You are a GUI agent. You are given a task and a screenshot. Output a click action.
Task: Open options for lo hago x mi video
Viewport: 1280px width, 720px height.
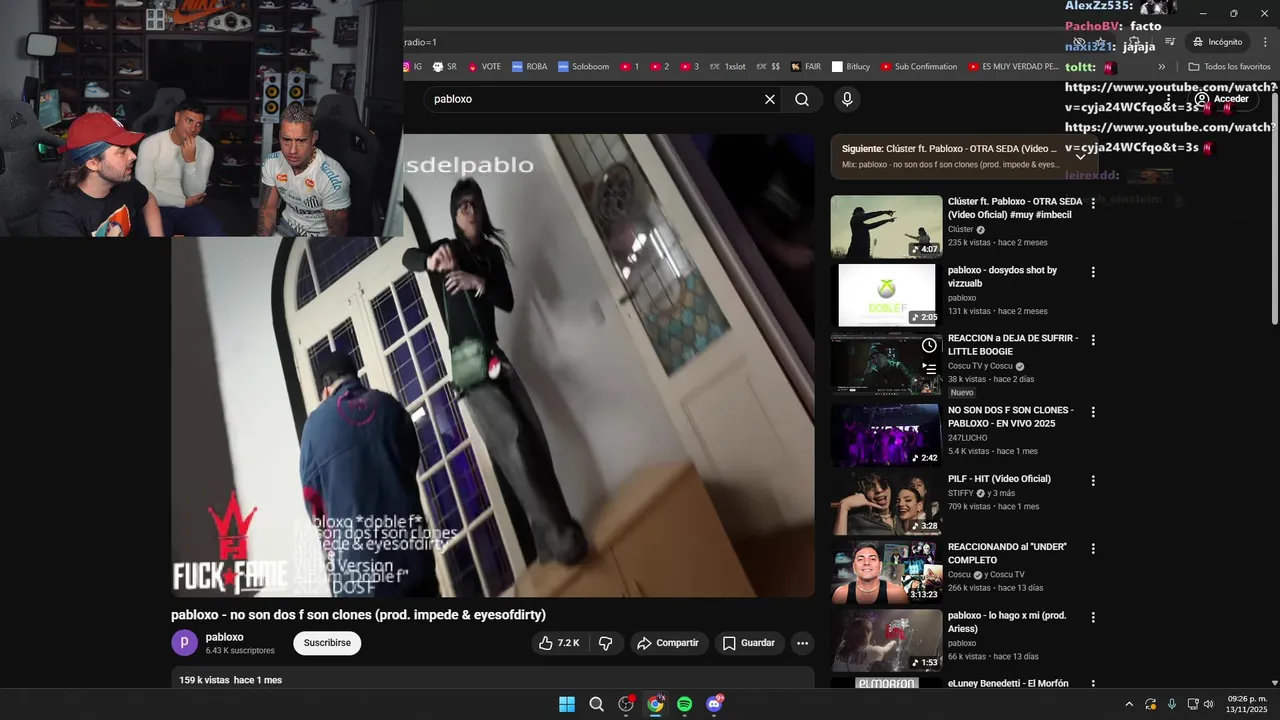tap(1093, 617)
